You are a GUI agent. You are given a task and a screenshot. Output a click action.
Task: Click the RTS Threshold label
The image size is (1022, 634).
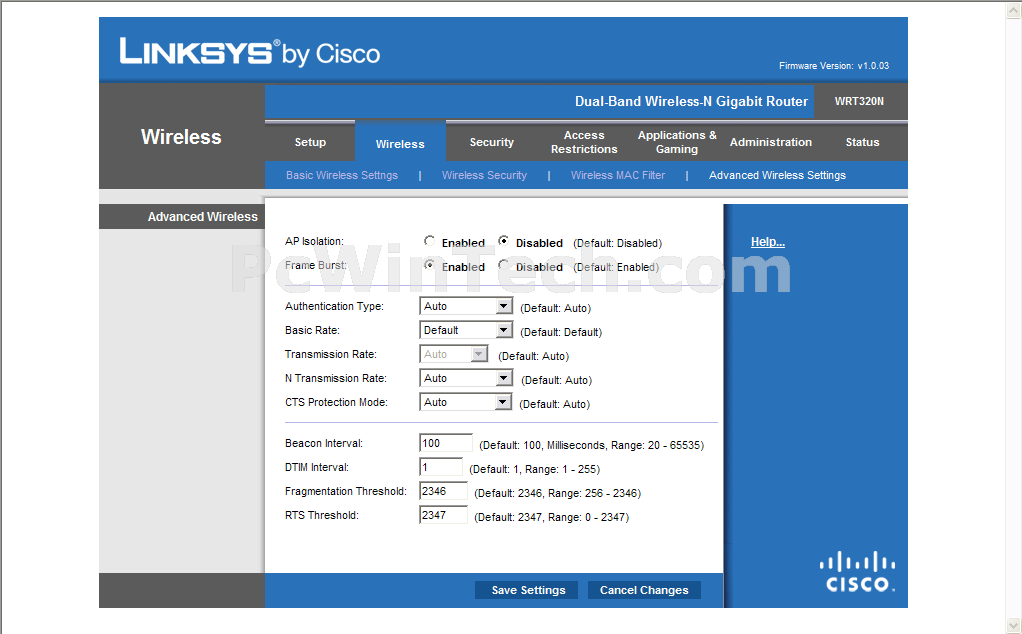coord(322,515)
